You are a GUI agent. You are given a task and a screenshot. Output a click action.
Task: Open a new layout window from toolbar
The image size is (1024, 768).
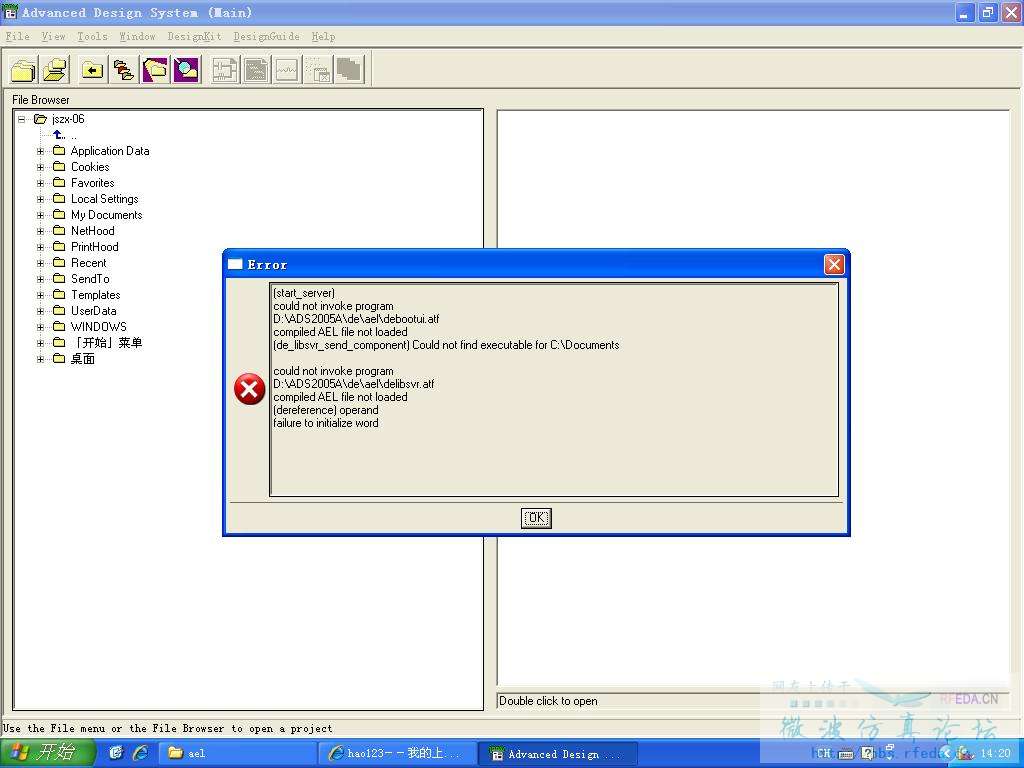coord(256,69)
